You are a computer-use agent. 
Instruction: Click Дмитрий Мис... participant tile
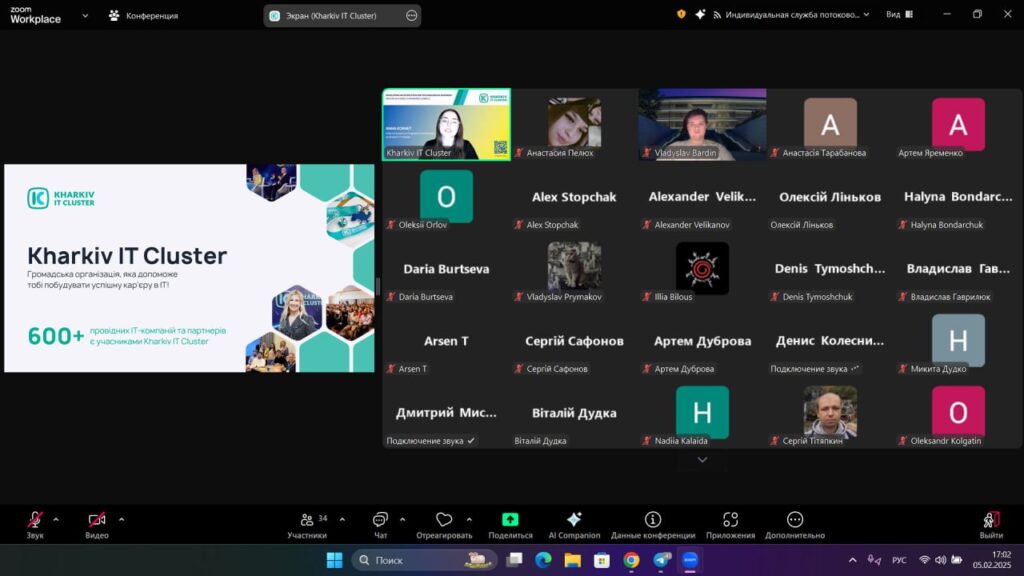coord(446,413)
